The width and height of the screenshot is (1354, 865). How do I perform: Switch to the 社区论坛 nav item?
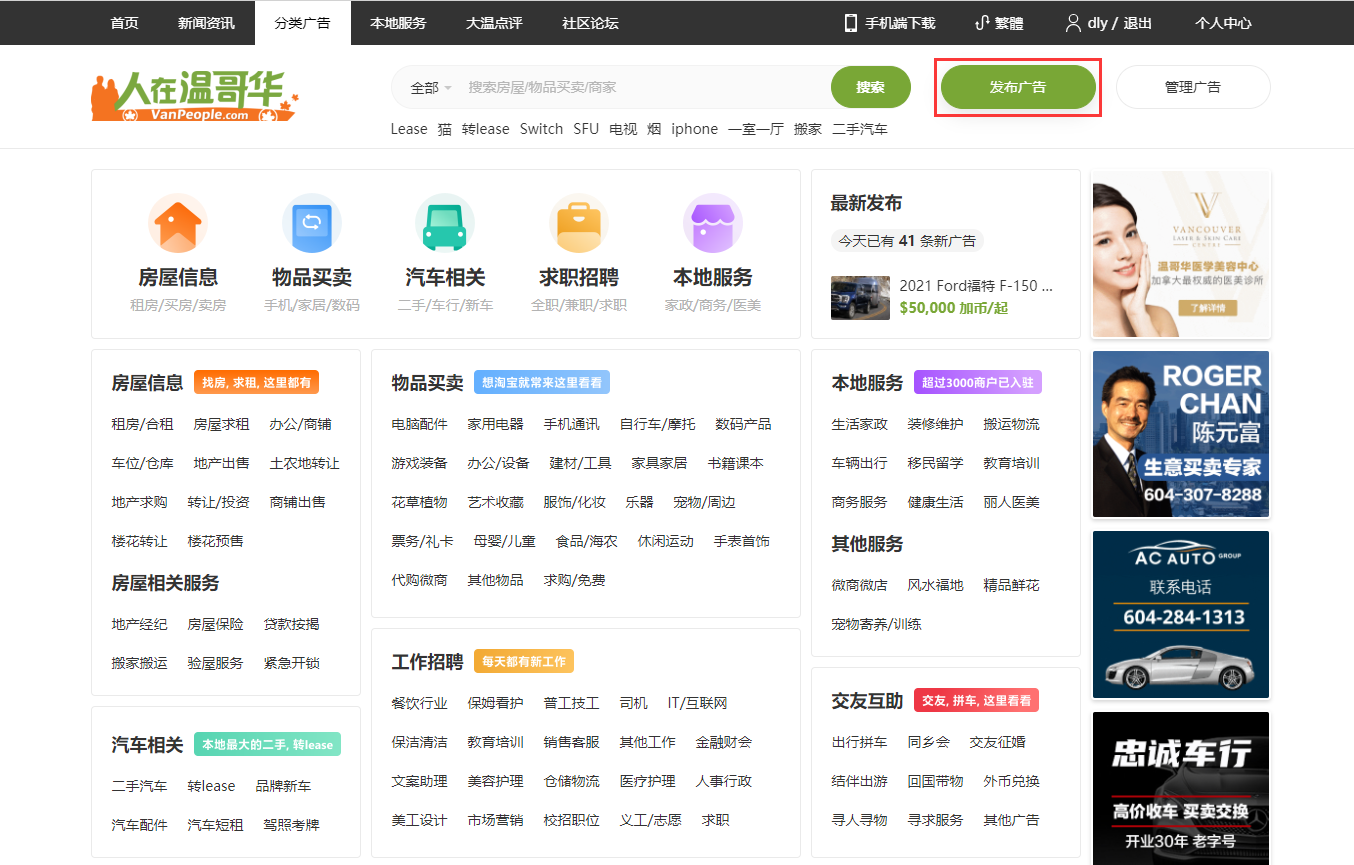590,23
